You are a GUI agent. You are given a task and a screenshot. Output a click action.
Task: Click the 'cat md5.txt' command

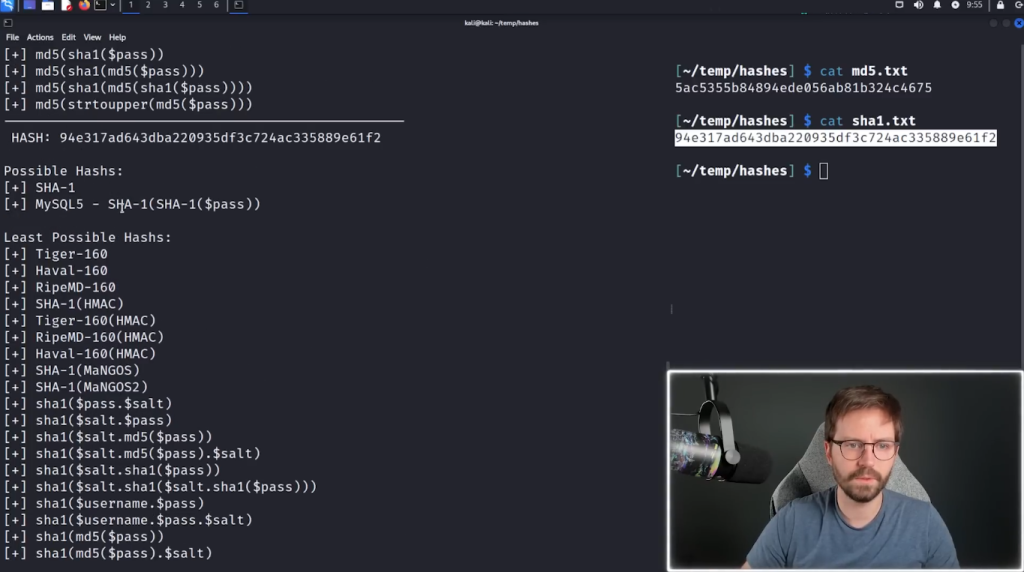click(x=864, y=71)
